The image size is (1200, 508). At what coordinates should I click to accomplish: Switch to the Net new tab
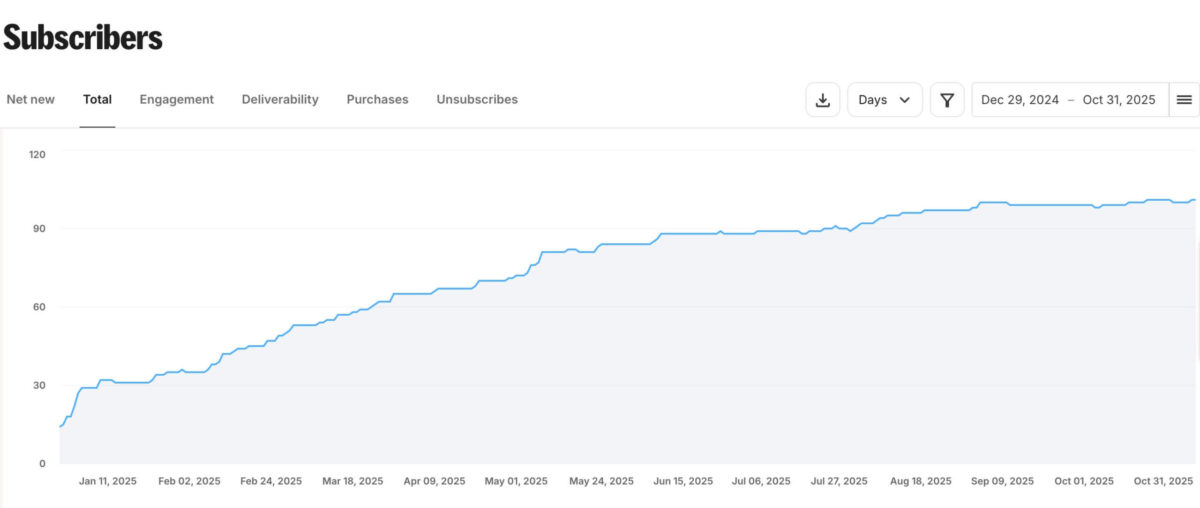31,100
